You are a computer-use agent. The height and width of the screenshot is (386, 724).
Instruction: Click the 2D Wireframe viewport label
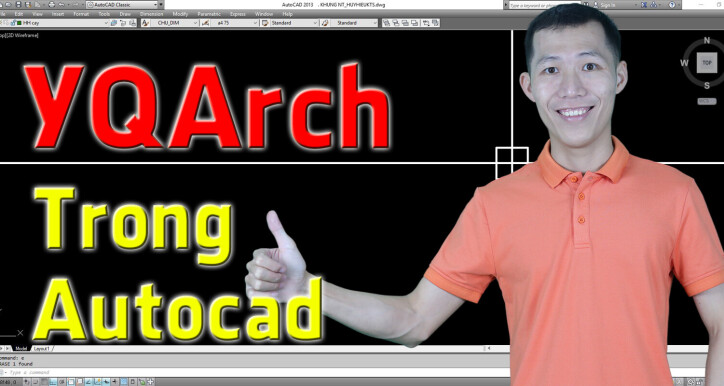(x=23, y=35)
